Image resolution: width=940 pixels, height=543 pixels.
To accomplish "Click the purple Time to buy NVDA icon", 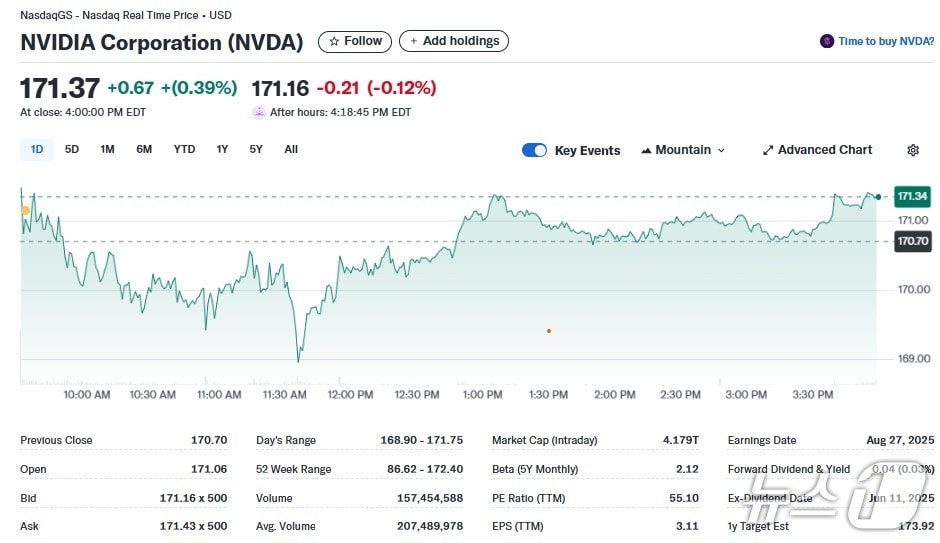I will point(826,42).
